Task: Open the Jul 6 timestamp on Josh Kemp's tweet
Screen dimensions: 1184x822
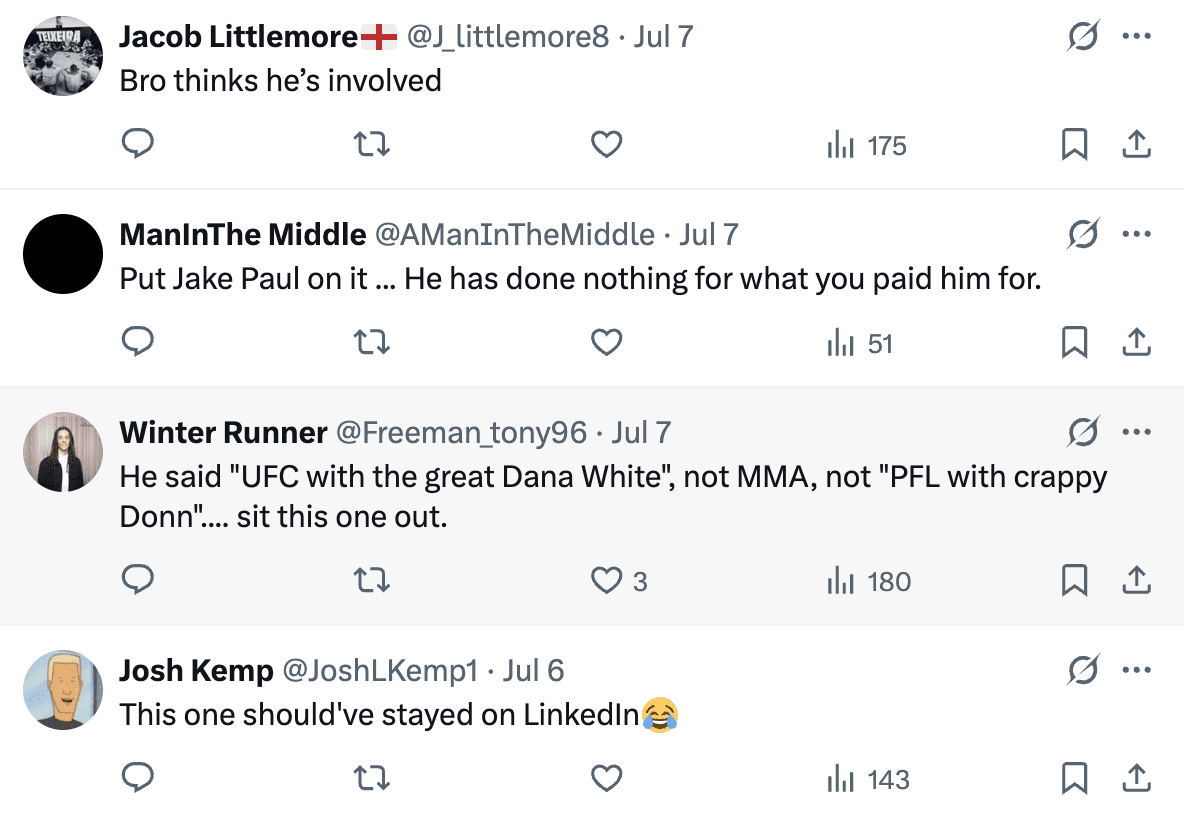Action: point(533,670)
